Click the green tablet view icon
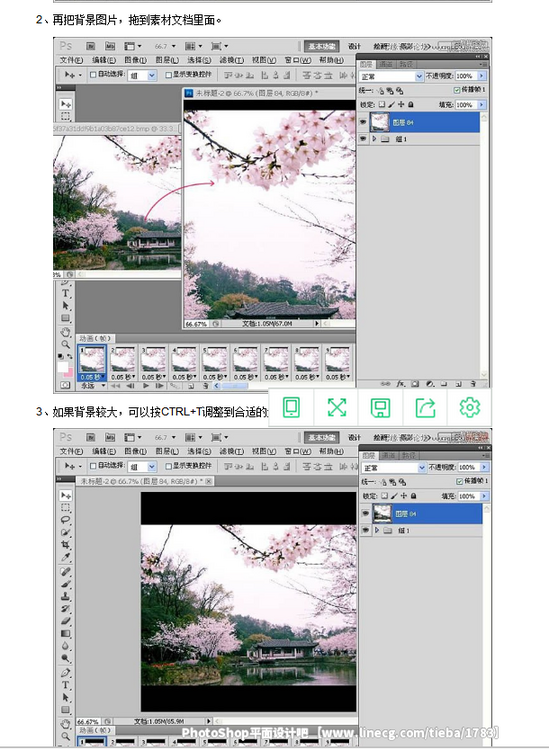 [x=291, y=408]
